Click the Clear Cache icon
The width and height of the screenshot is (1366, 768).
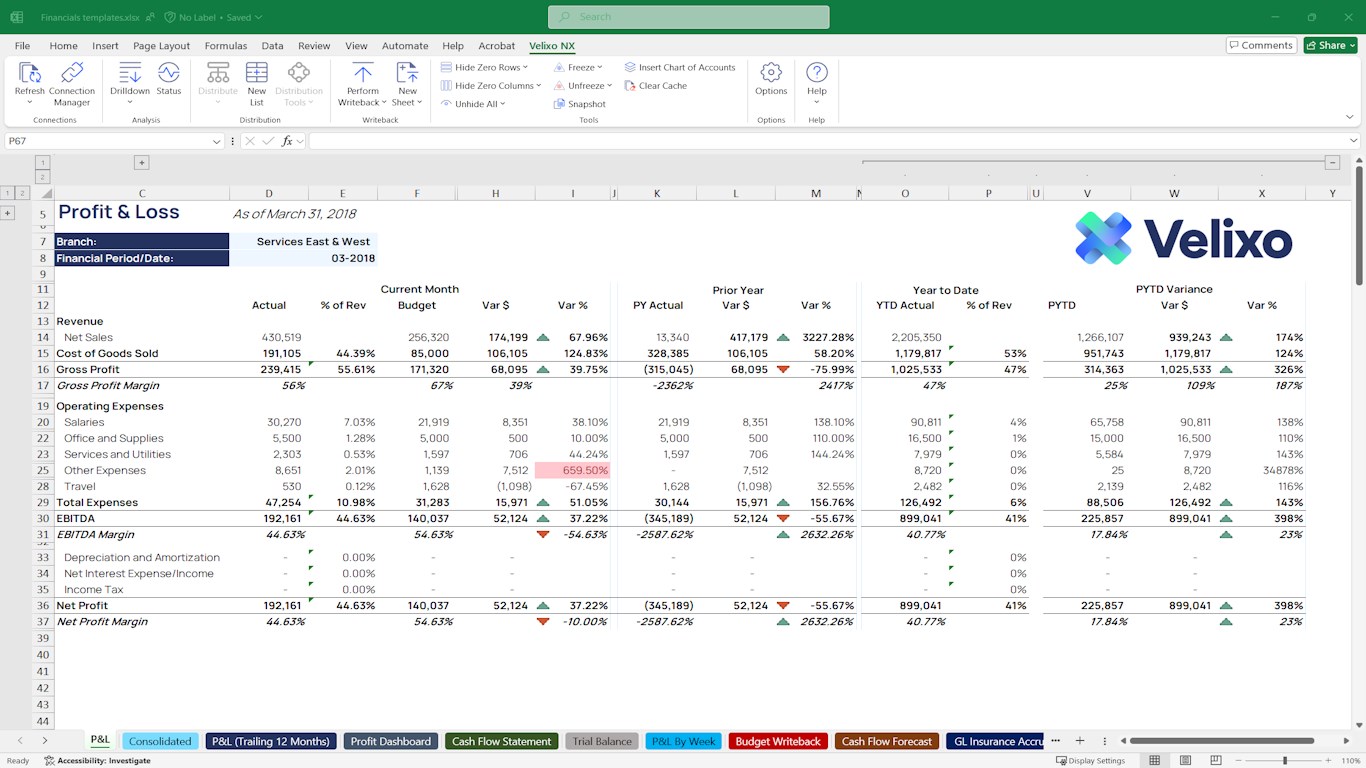[631, 86]
